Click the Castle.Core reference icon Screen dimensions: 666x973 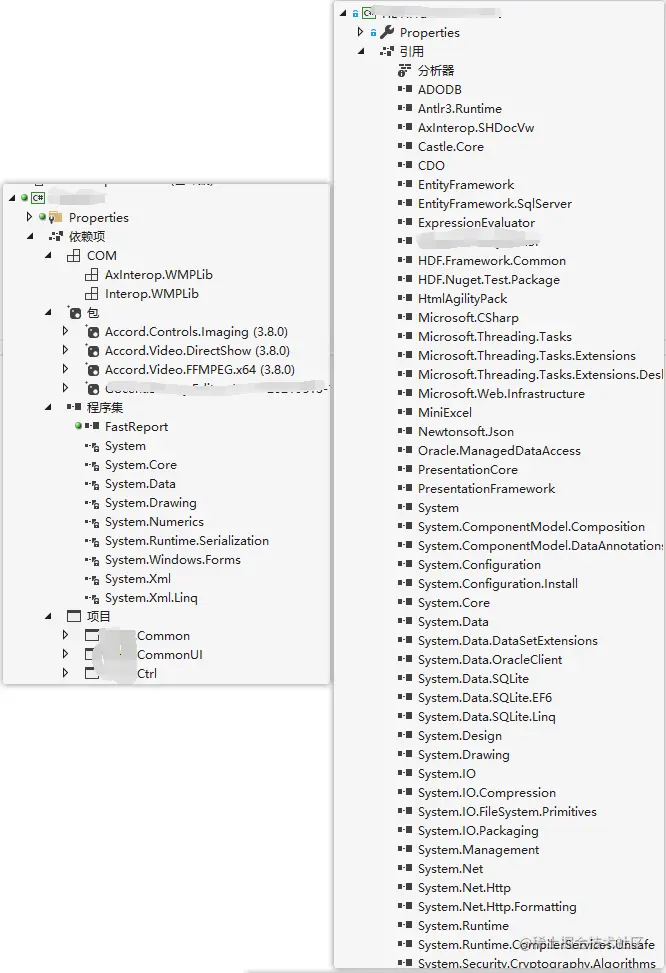[405, 146]
